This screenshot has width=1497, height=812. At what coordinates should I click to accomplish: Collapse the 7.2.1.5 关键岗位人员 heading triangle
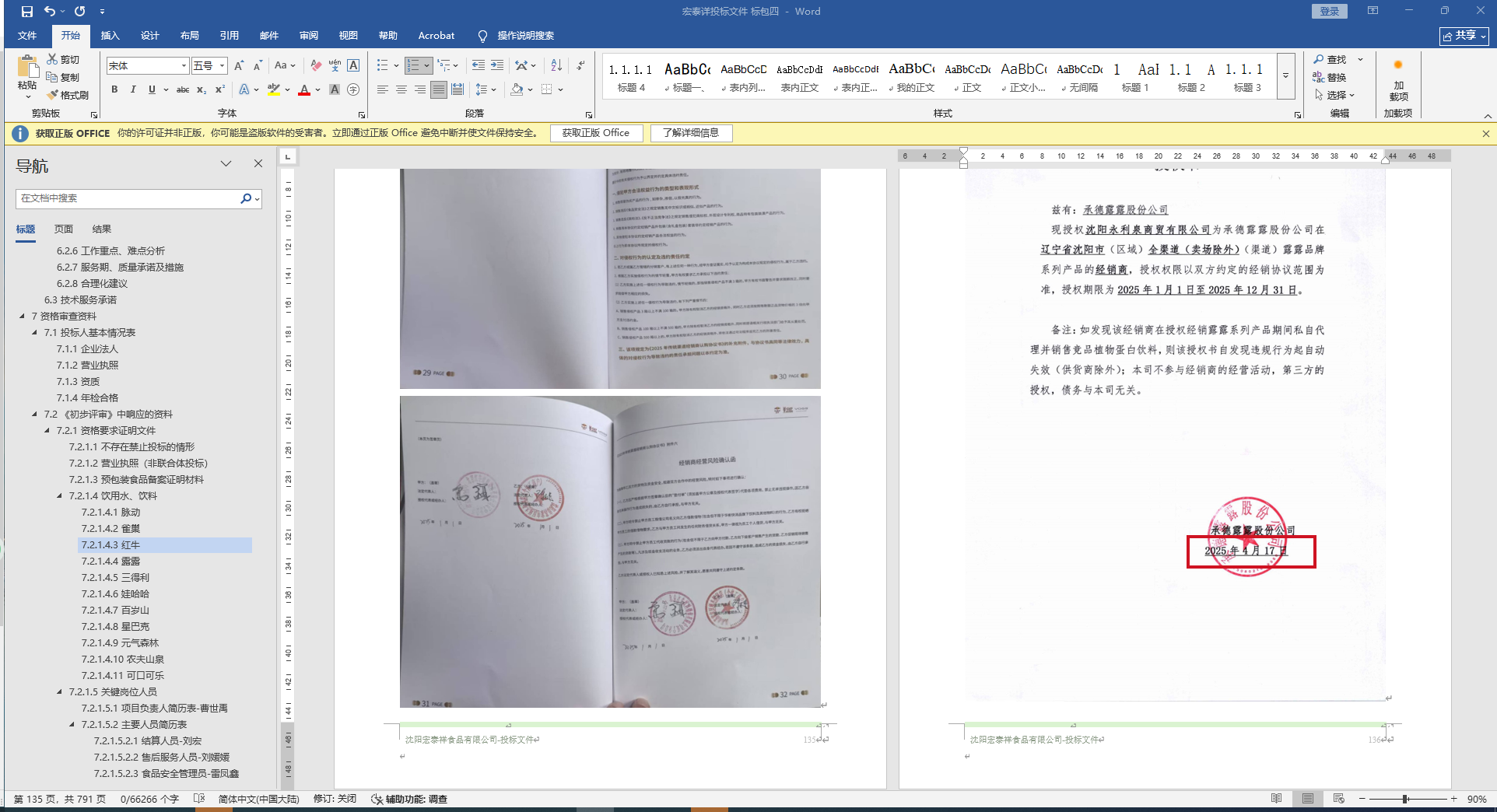59,691
